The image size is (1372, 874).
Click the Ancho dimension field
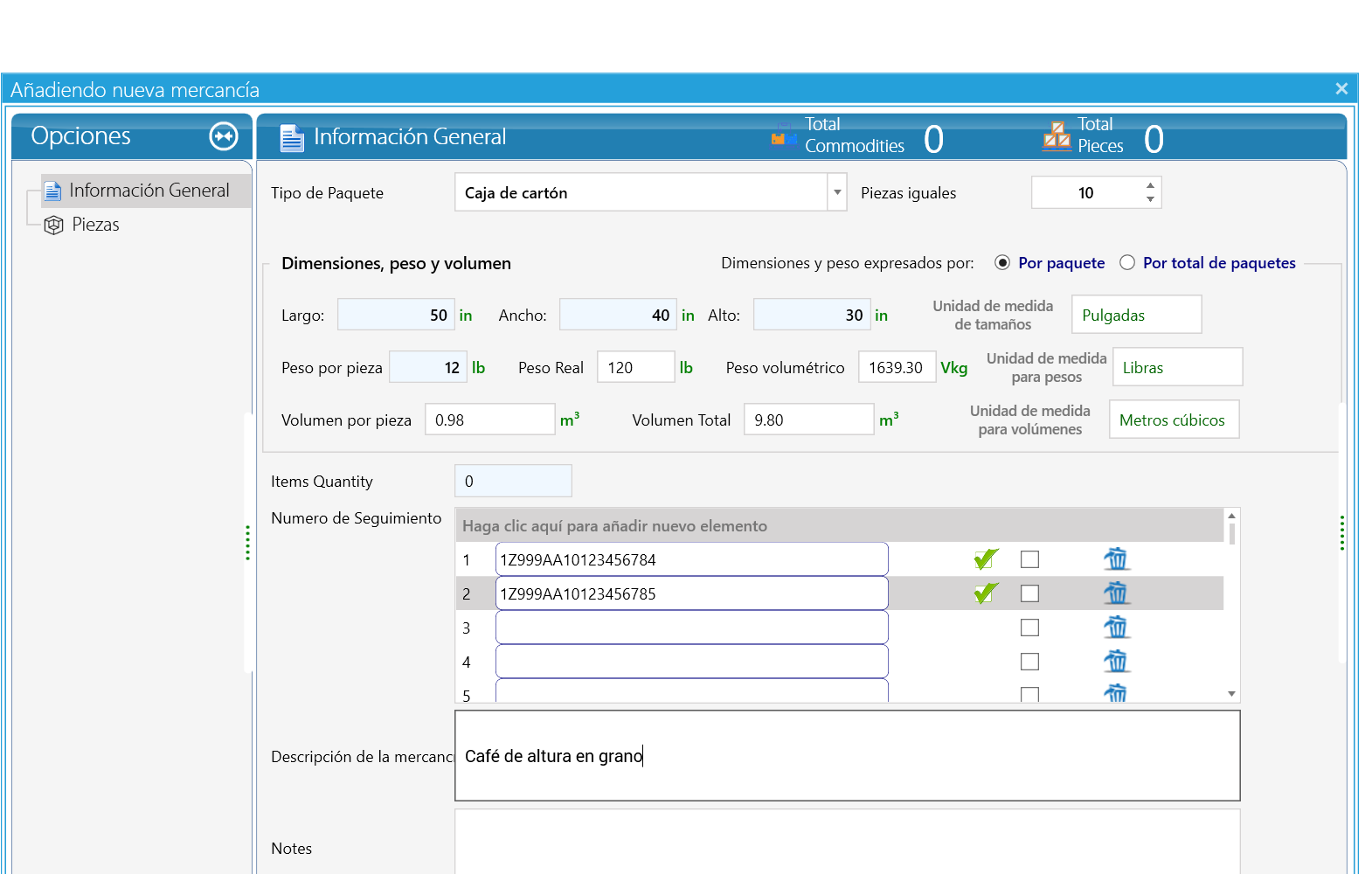(x=618, y=315)
